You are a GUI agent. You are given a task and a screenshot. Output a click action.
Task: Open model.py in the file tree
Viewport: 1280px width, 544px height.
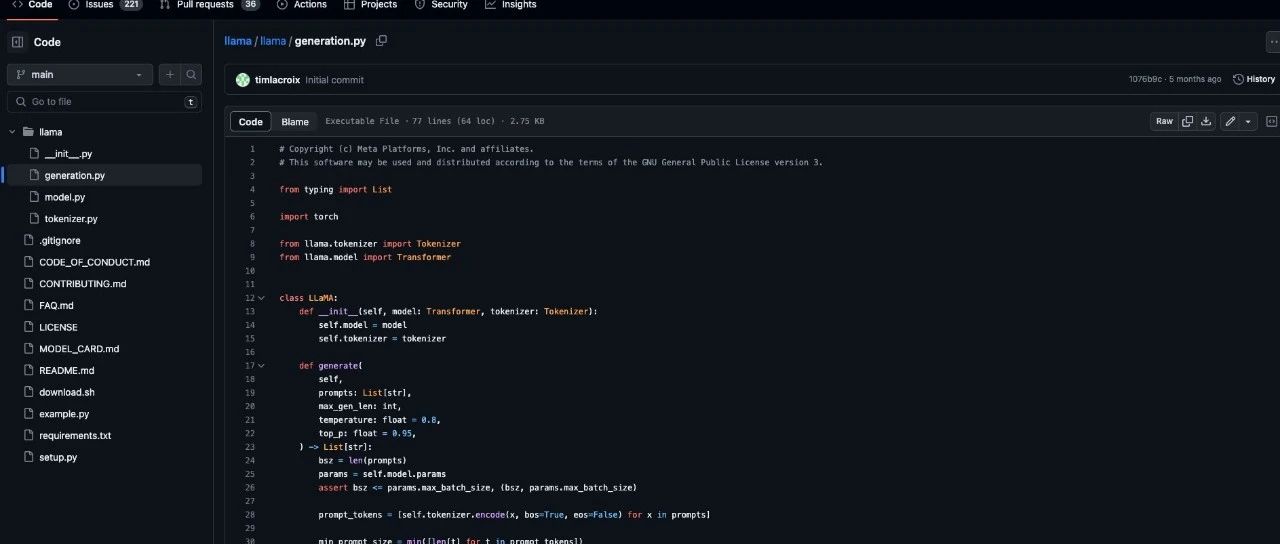tap(64, 197)
